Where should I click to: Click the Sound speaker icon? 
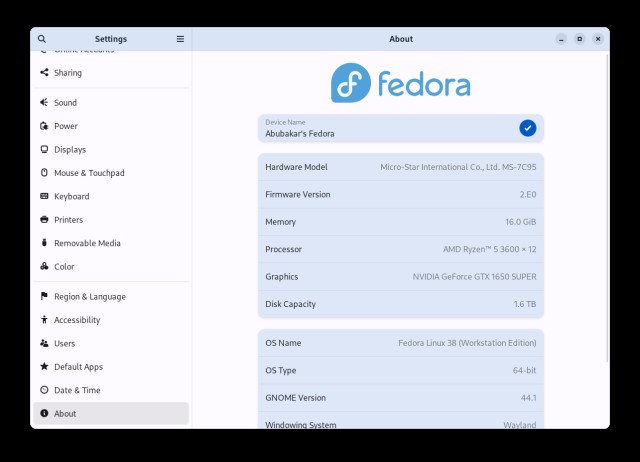[44, 102]
